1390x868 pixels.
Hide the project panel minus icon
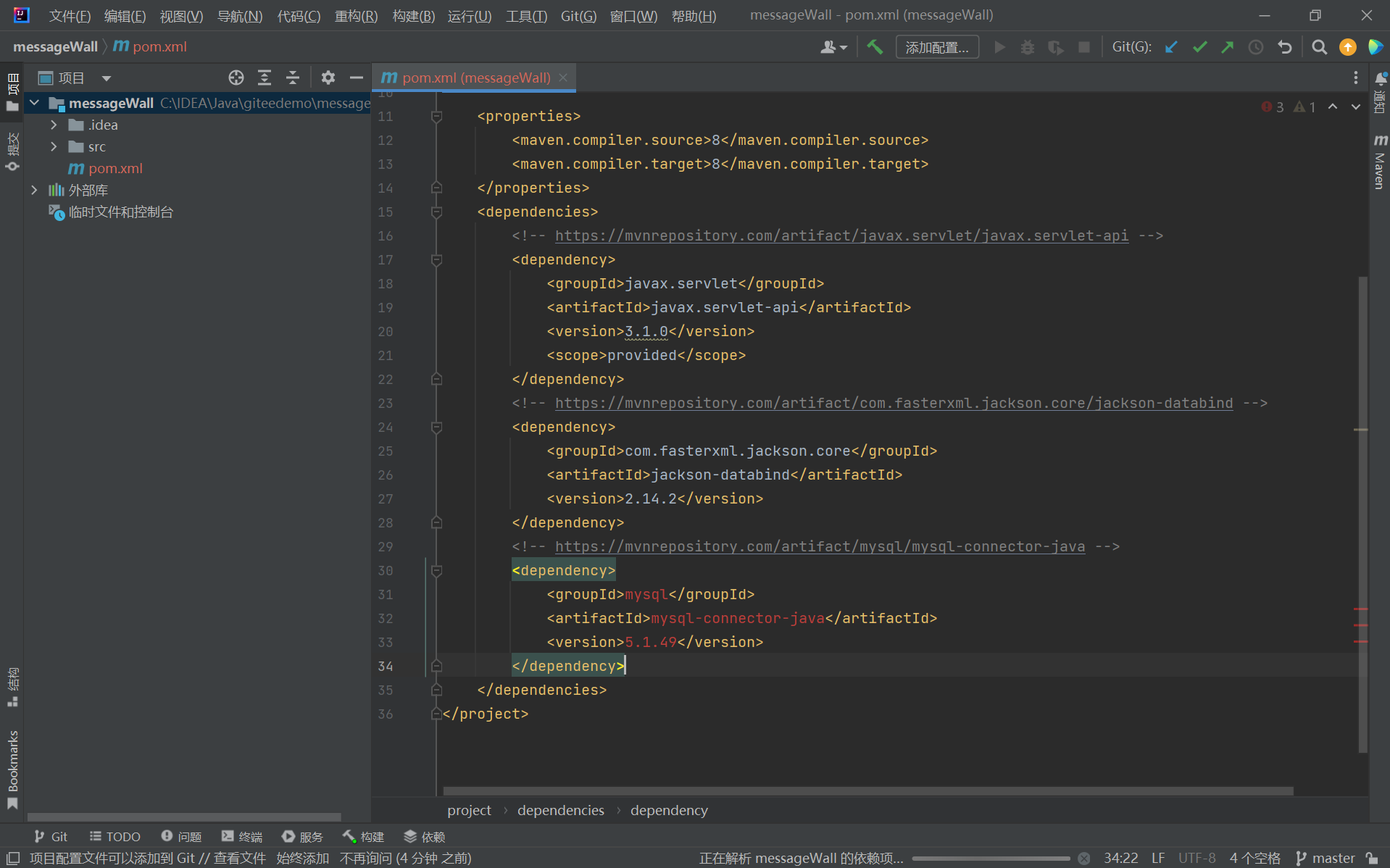[356, 78]
